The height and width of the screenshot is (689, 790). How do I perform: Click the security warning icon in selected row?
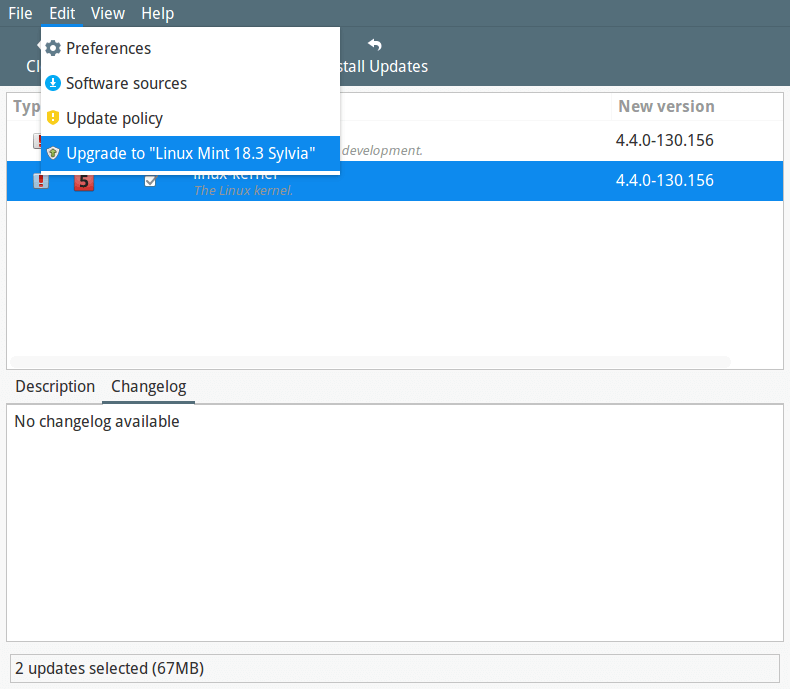(41, 181)
